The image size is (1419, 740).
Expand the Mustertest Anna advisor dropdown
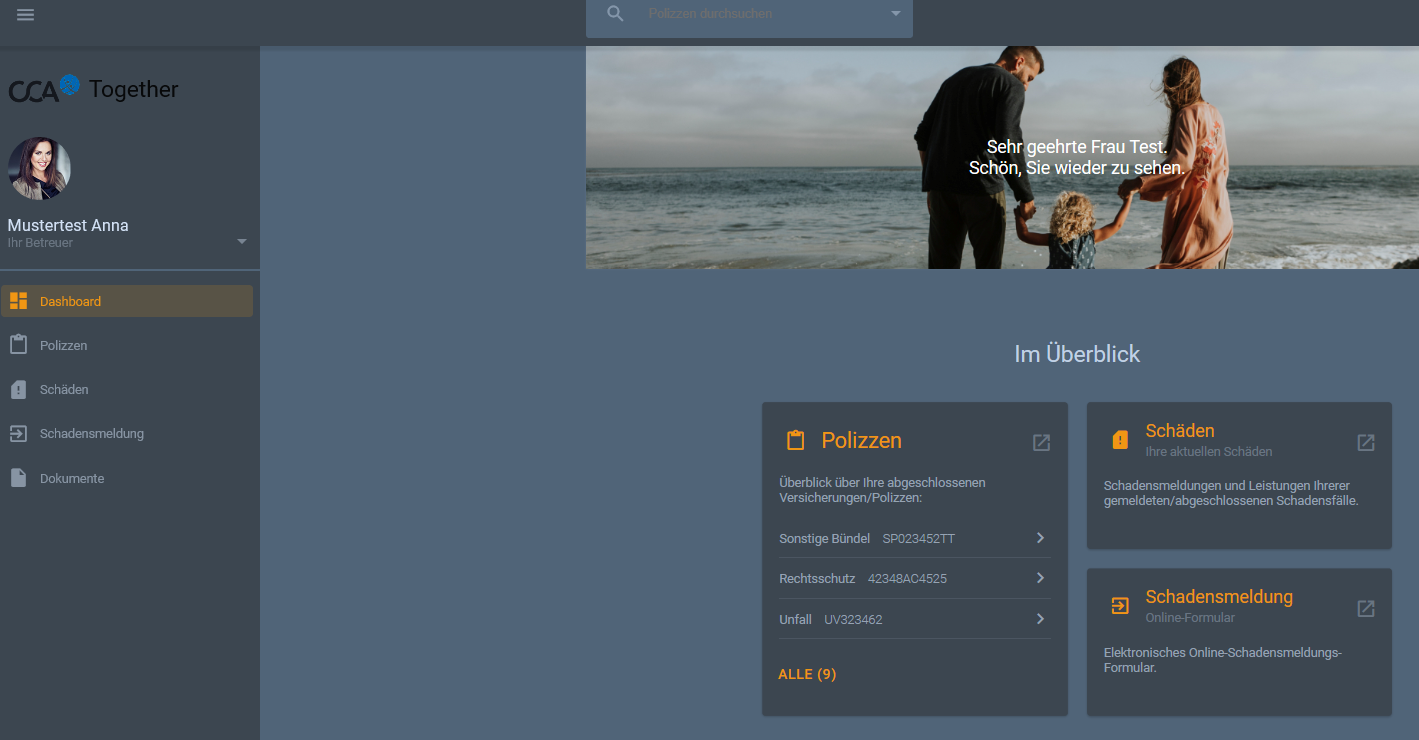[241, 242]
